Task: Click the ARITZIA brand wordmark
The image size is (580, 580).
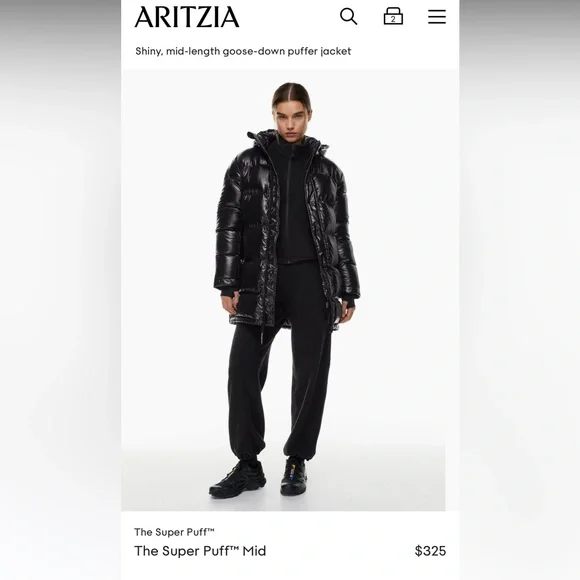Action: (x=187, y=17)
